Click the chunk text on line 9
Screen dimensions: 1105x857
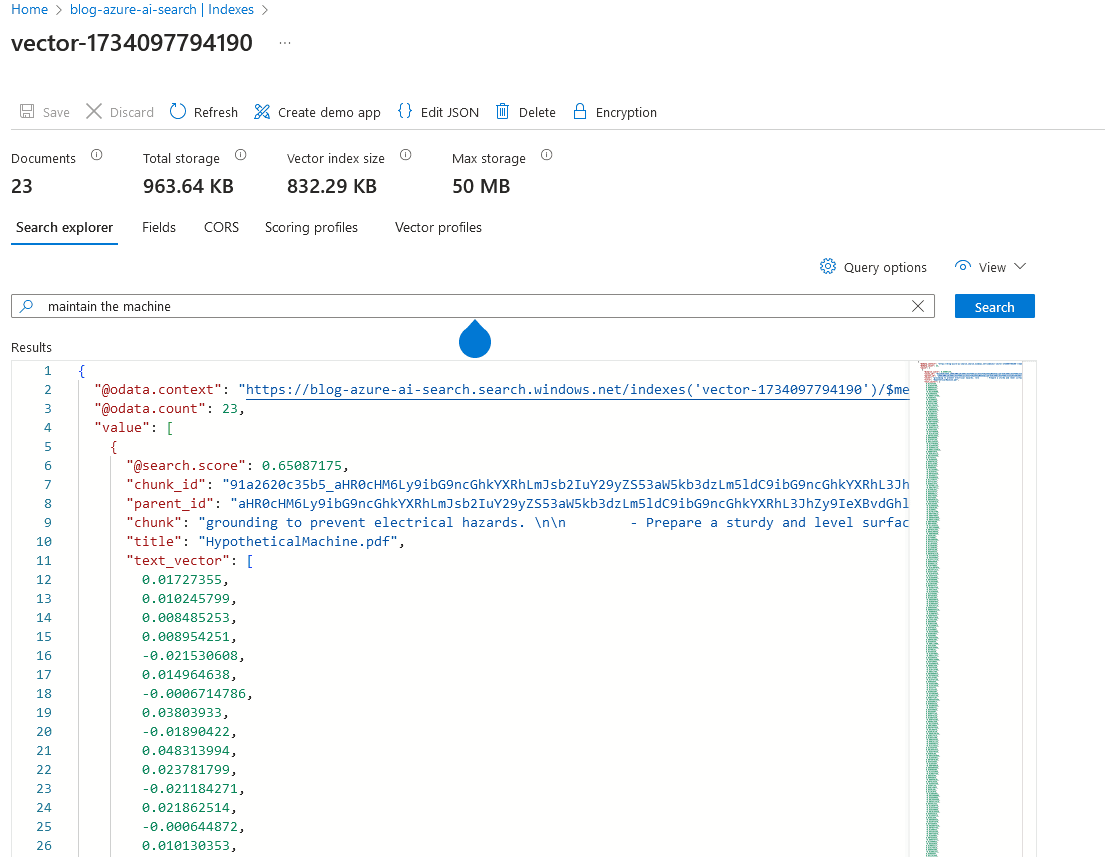point(554,523)
